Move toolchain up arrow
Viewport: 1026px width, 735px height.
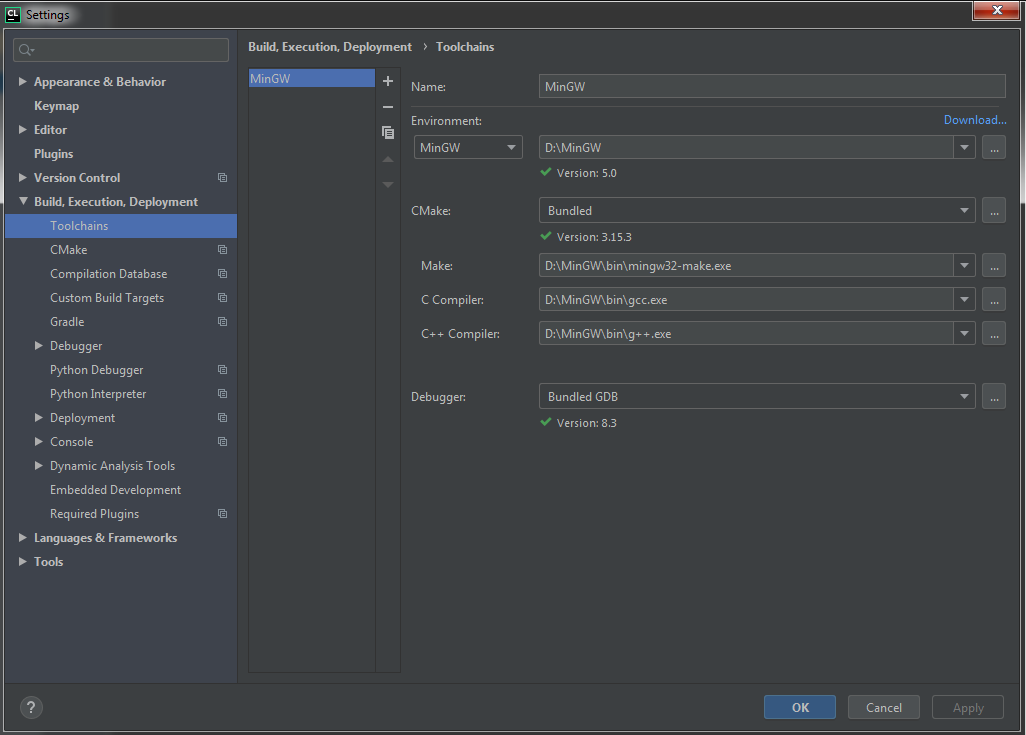point(388,159)
